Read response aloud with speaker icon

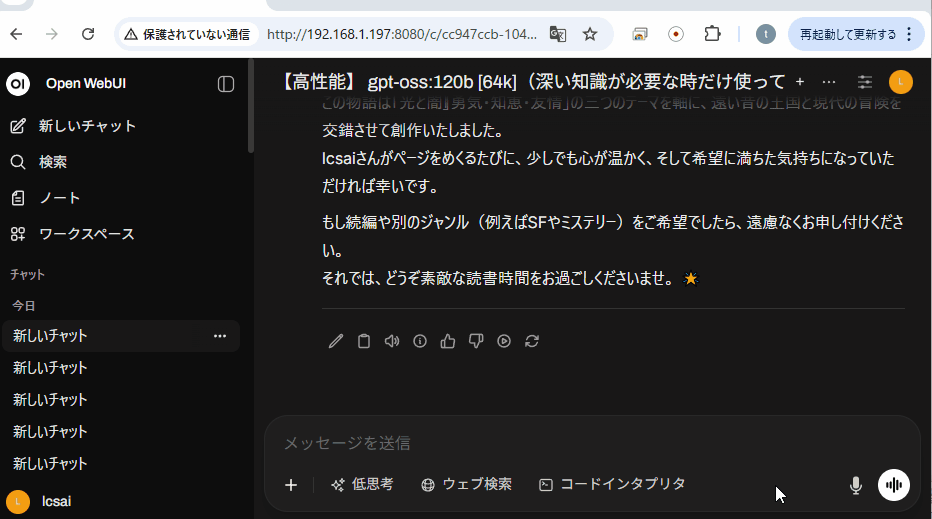point(392,341)
